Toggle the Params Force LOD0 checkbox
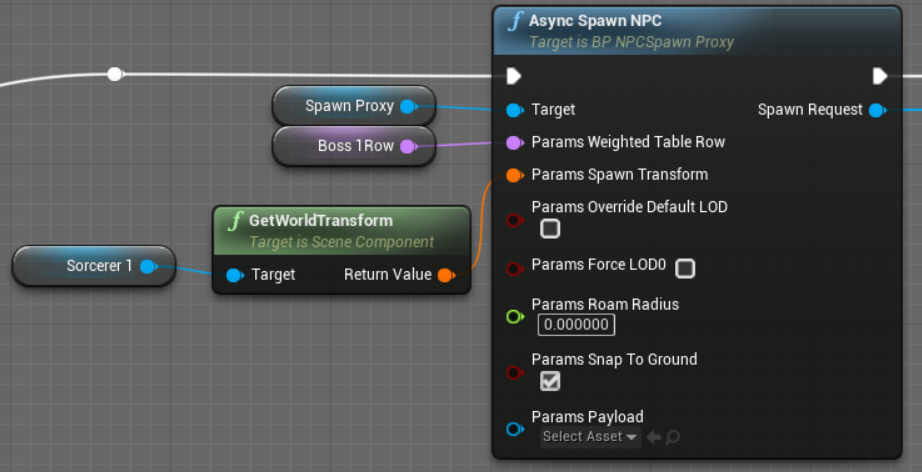 685,268
